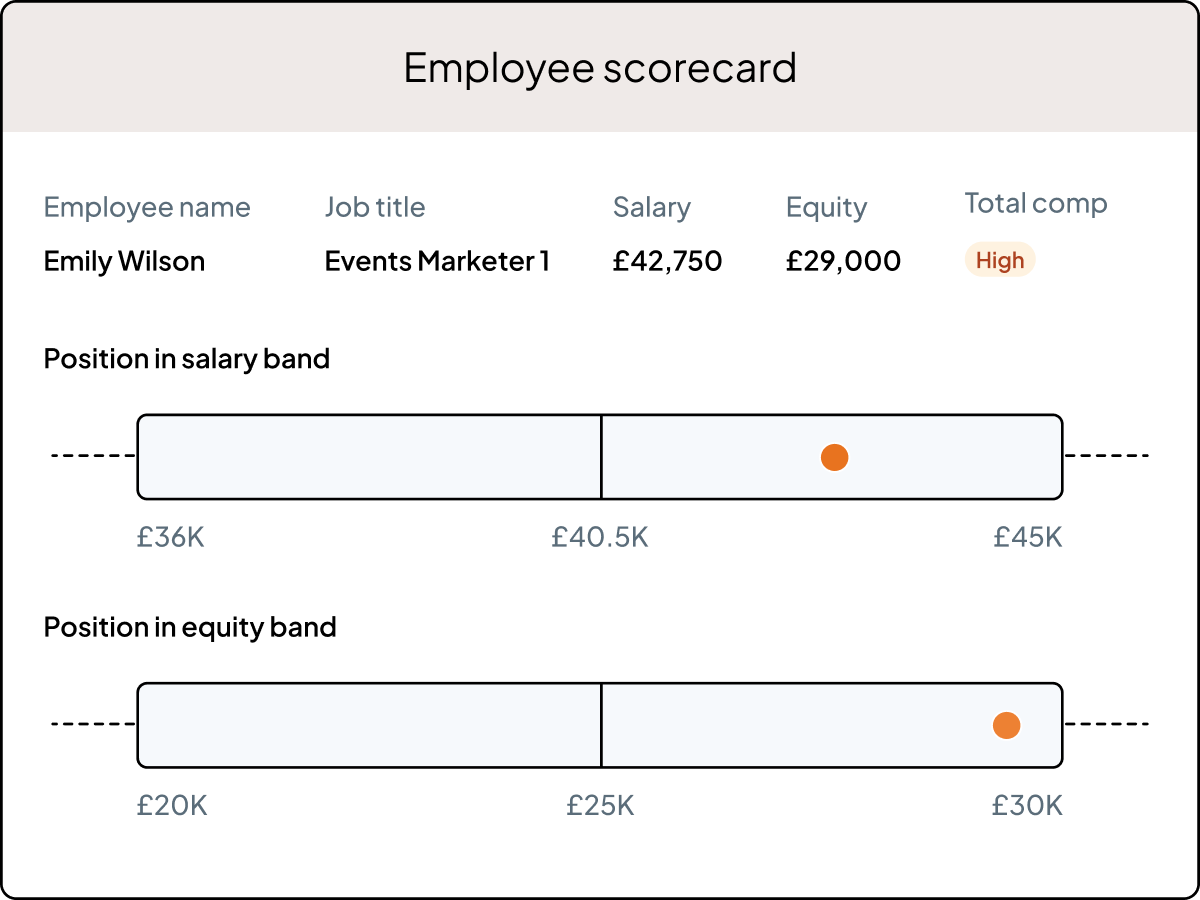This screenshot has height=900, width=1200.
Task: Click the Position in equity band heading
Action: click(x=190, y=627)
